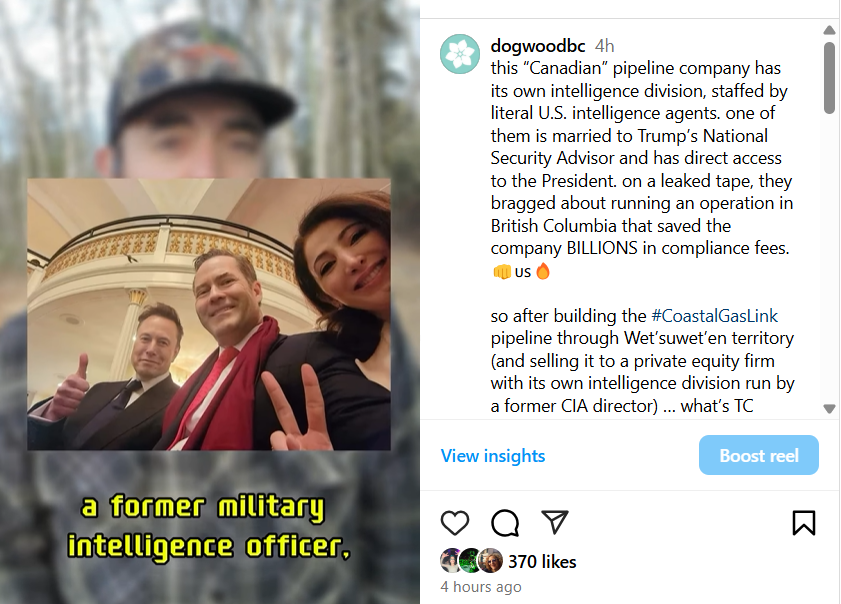This screenshot has width=841, height=604.
Task: Open the dogwoodbc profile avatar
Action: [x=460, y=54]
